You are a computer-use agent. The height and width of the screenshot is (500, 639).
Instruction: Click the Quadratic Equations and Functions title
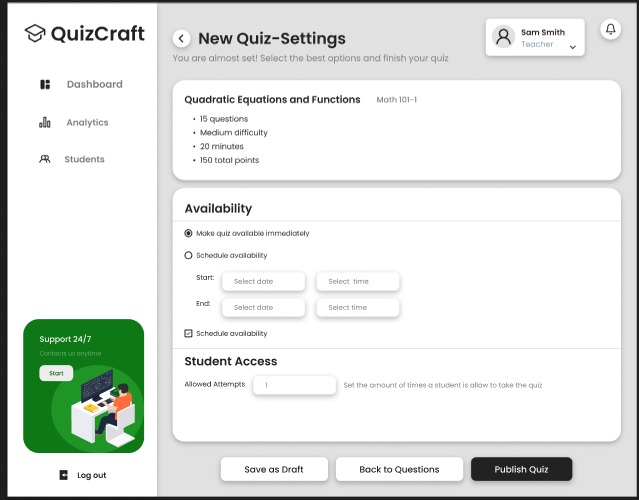(x=272, y=99)
